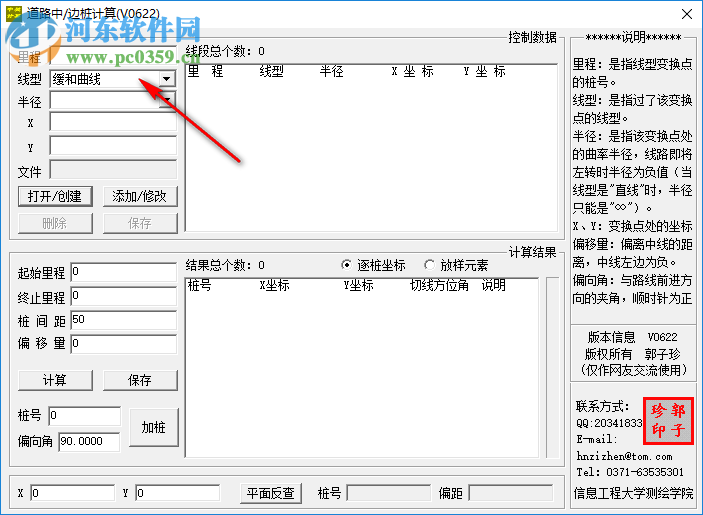Click the 说明 column header in results

[x=494, y=285]
